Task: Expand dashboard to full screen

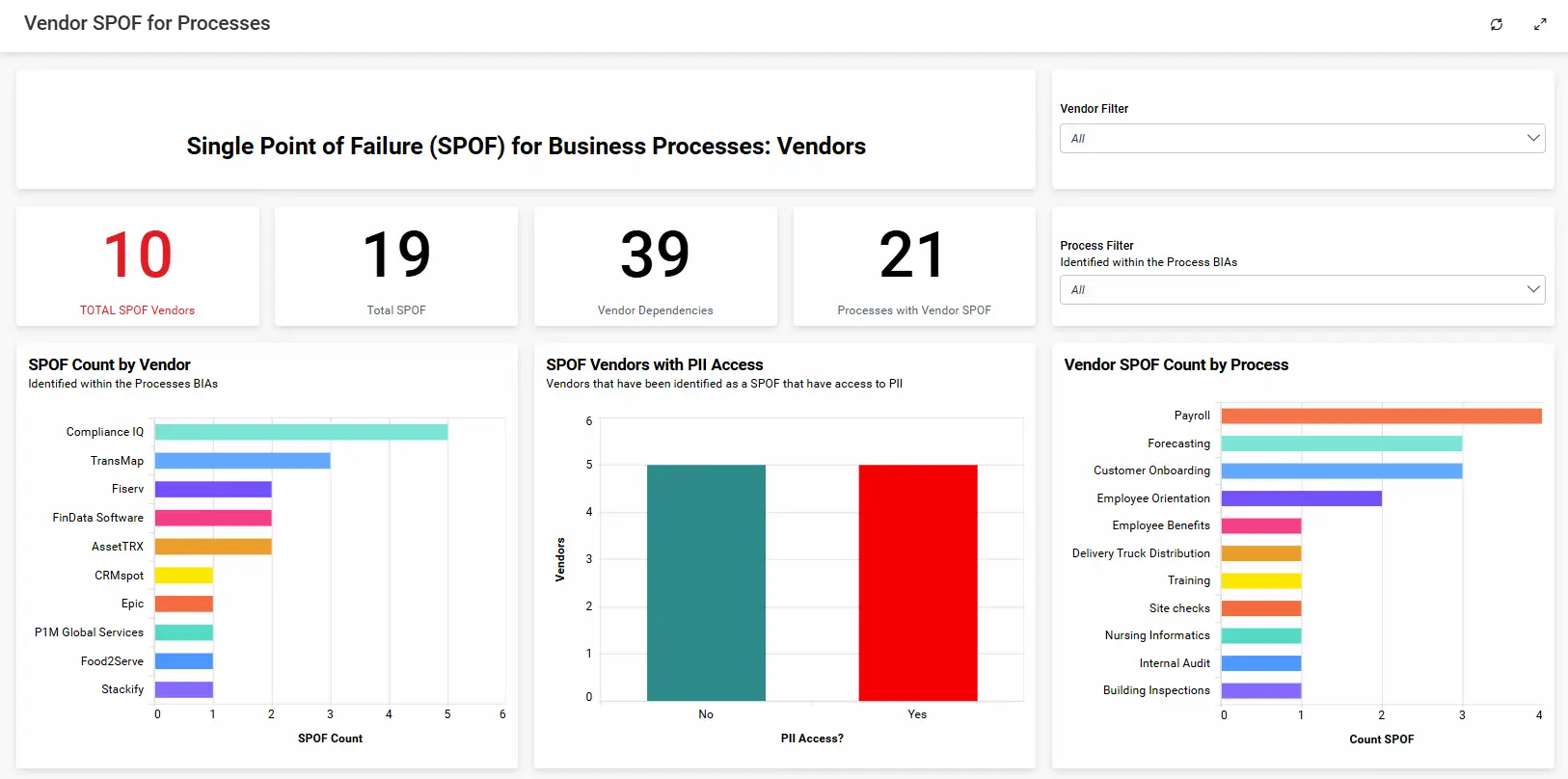Action: coord(1540,24)
